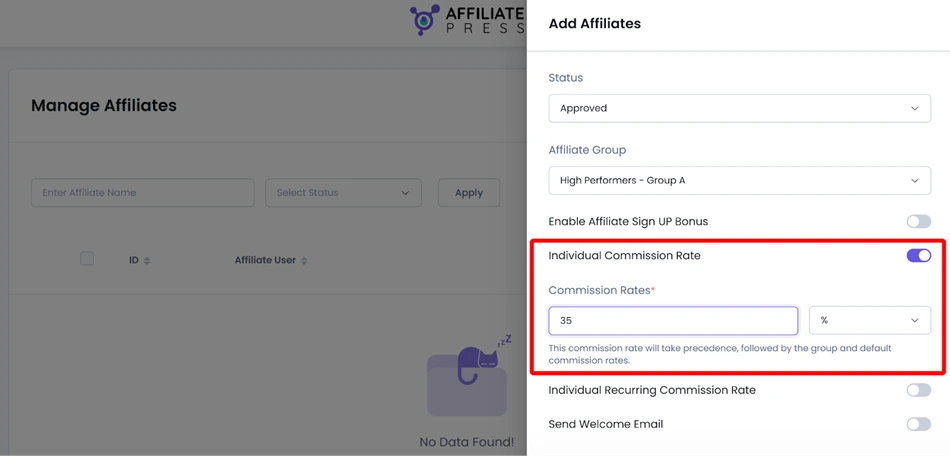
Task: Click the Affiliate User sort arrows
Action: [304, 261]
